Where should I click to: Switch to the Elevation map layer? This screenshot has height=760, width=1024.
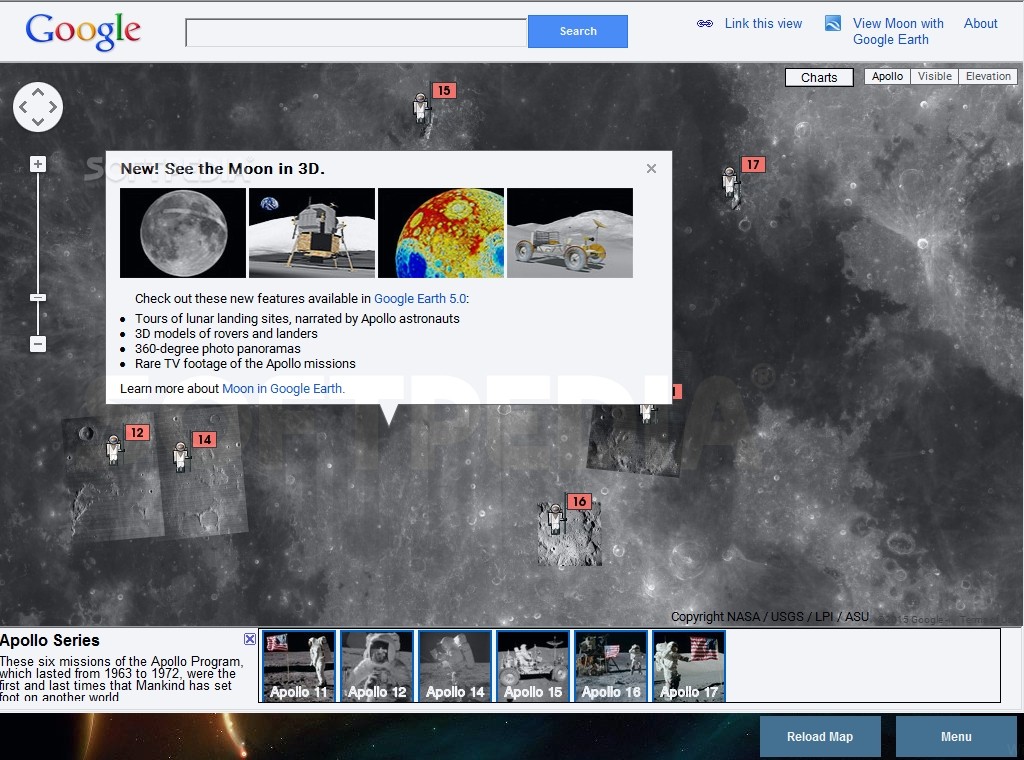click(988, 76)
